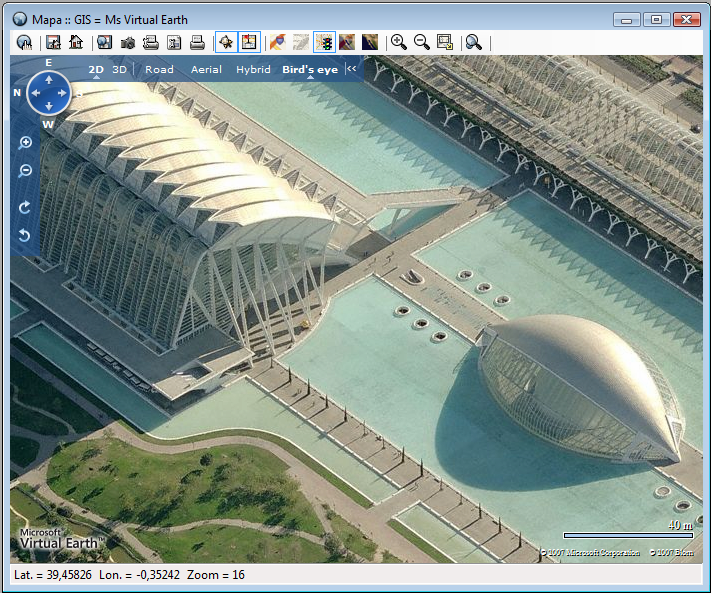Click the zoom in magnifier in toolbar
This screenshot has height=593, width=711.
click(398, 42)
